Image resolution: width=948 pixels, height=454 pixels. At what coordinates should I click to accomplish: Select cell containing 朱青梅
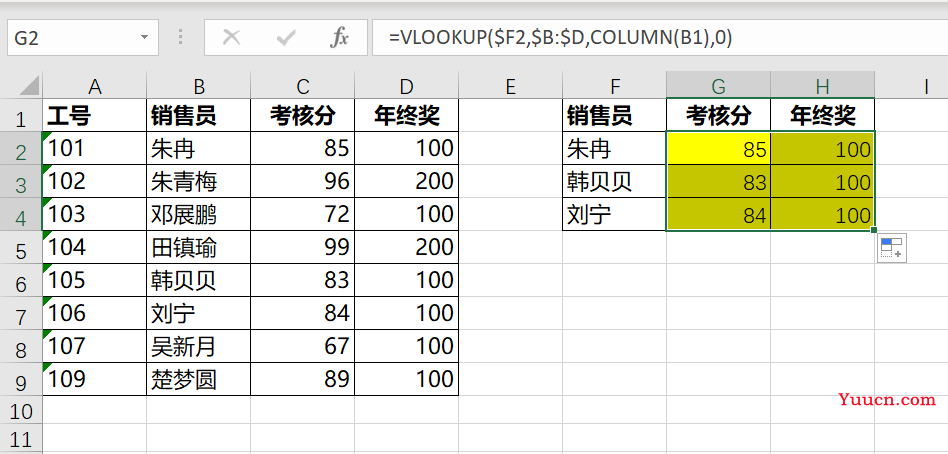click(198, 181)
